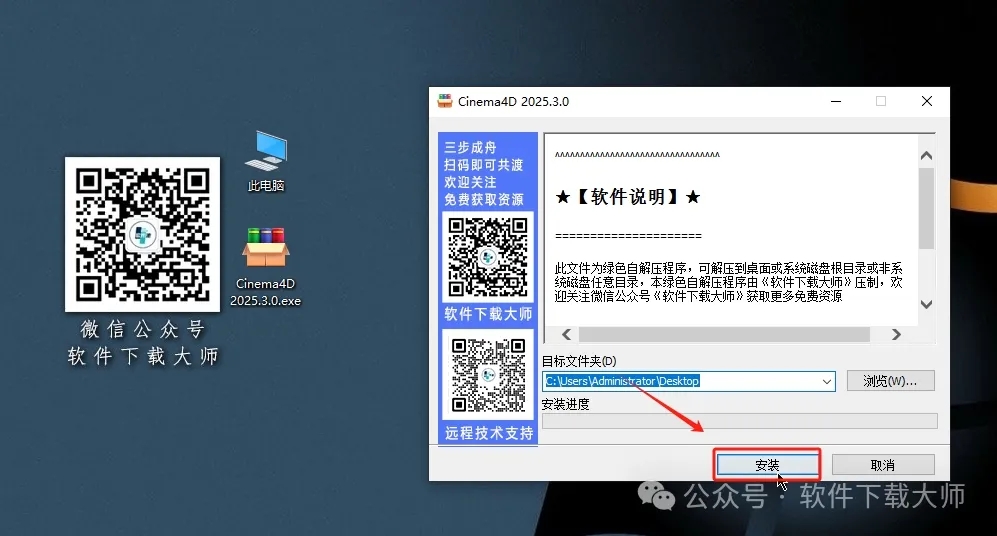Click the 目标文件夹(D) label
Screen dimensions: 997x536
[x=579, y=361]
